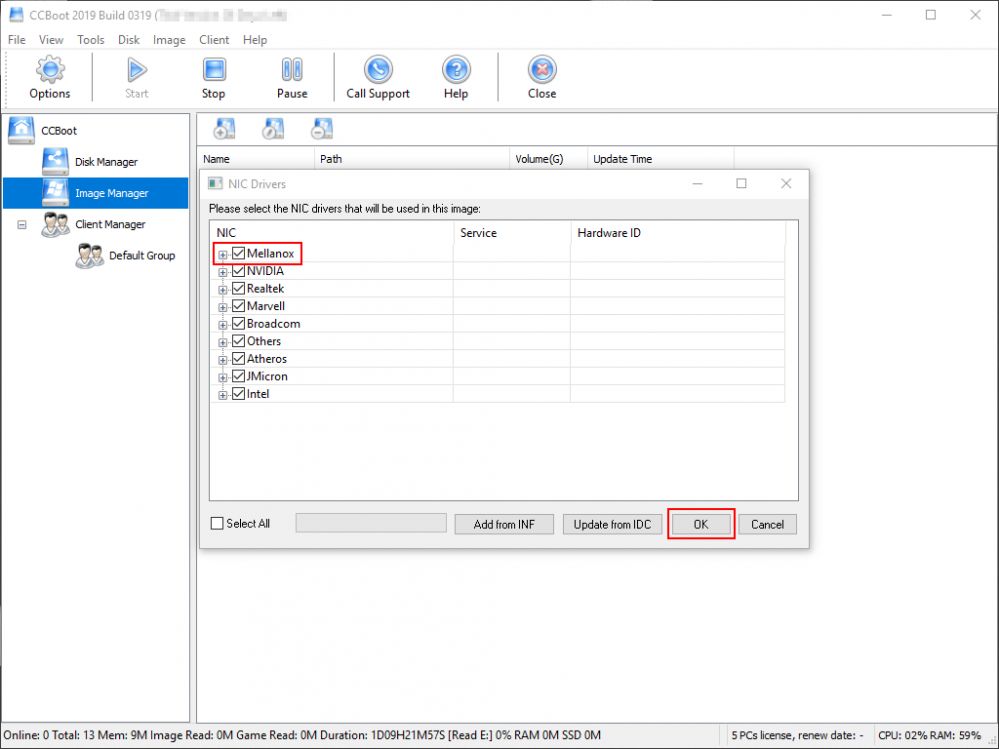Uncheck the Intel checkbox
Screen dimensions: 999x749
[x=238, y=394]
